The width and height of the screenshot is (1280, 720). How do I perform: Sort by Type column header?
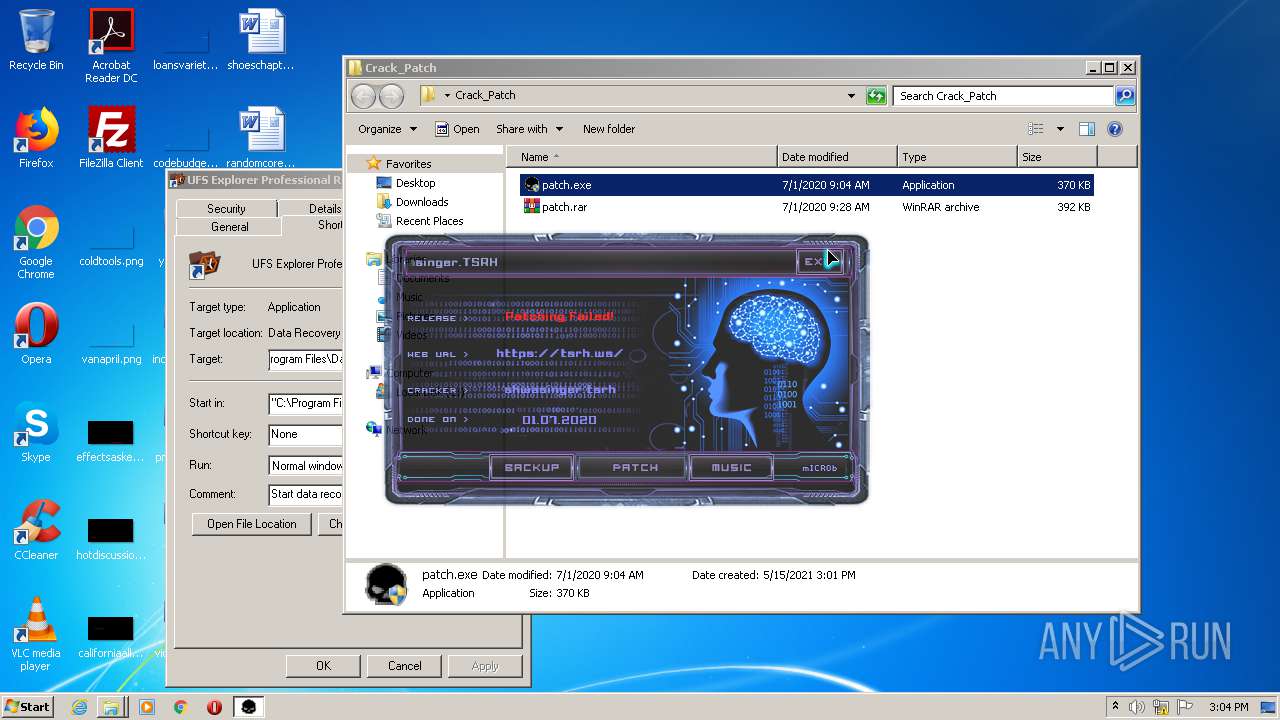957,157
